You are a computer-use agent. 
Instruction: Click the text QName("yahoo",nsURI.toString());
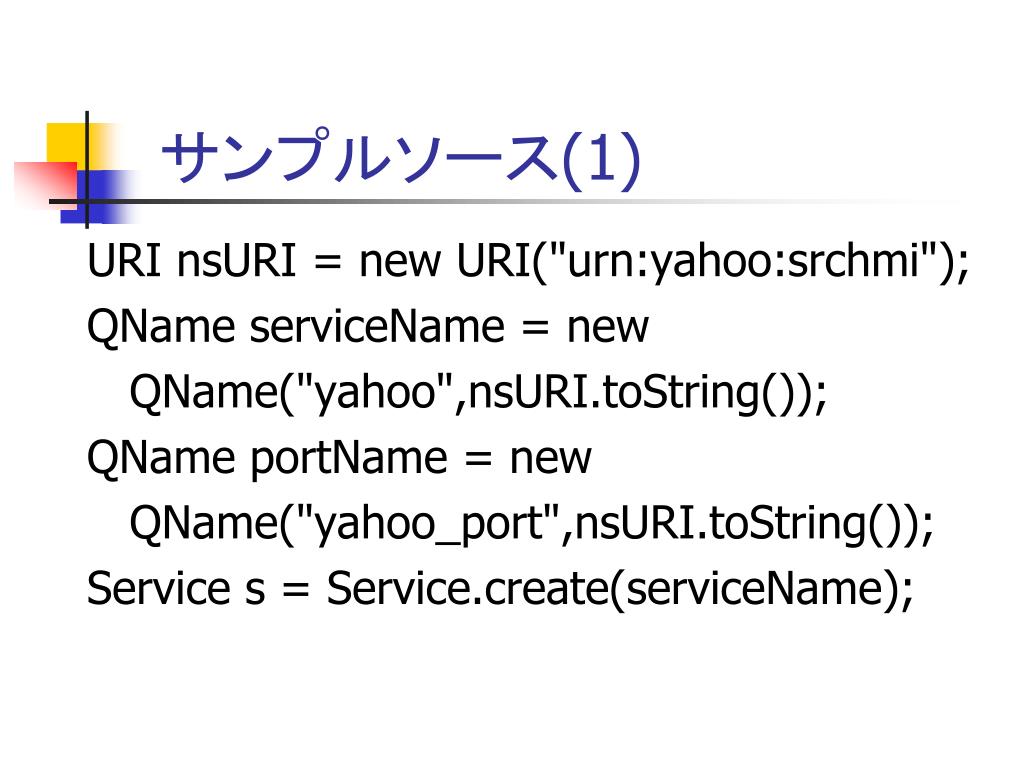478,392
